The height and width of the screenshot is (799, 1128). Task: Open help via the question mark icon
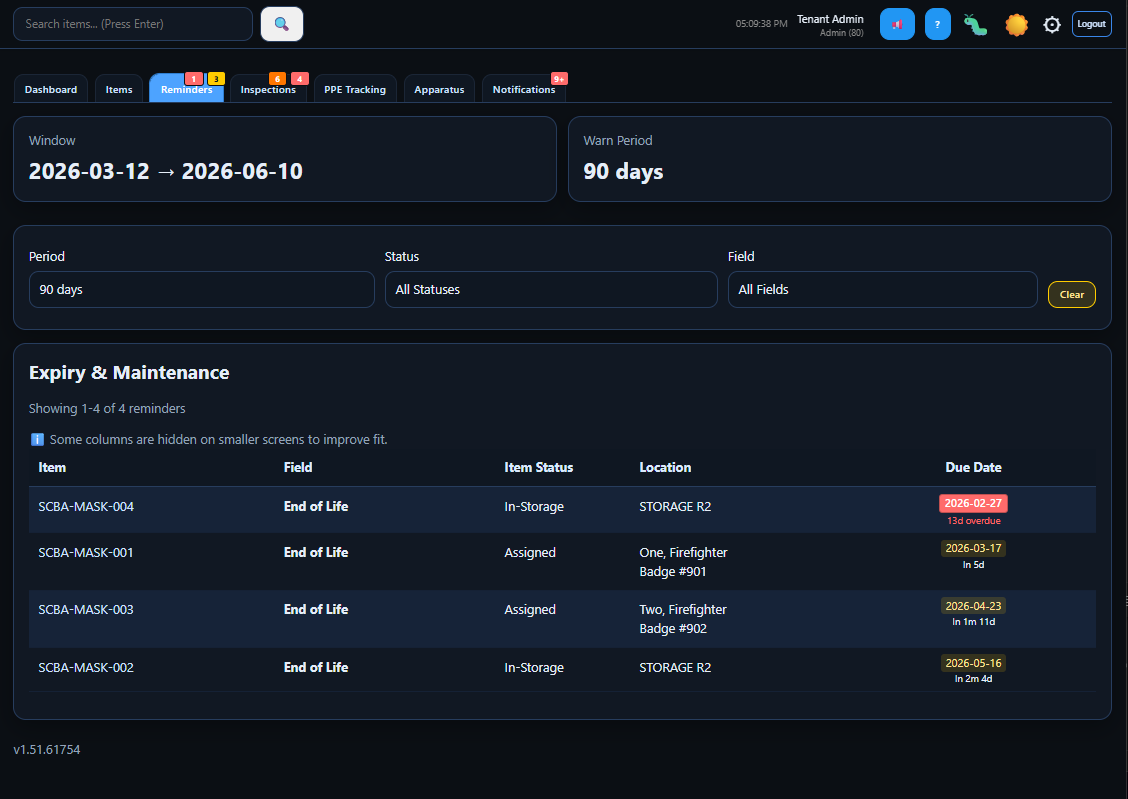(x=937, y=23)
